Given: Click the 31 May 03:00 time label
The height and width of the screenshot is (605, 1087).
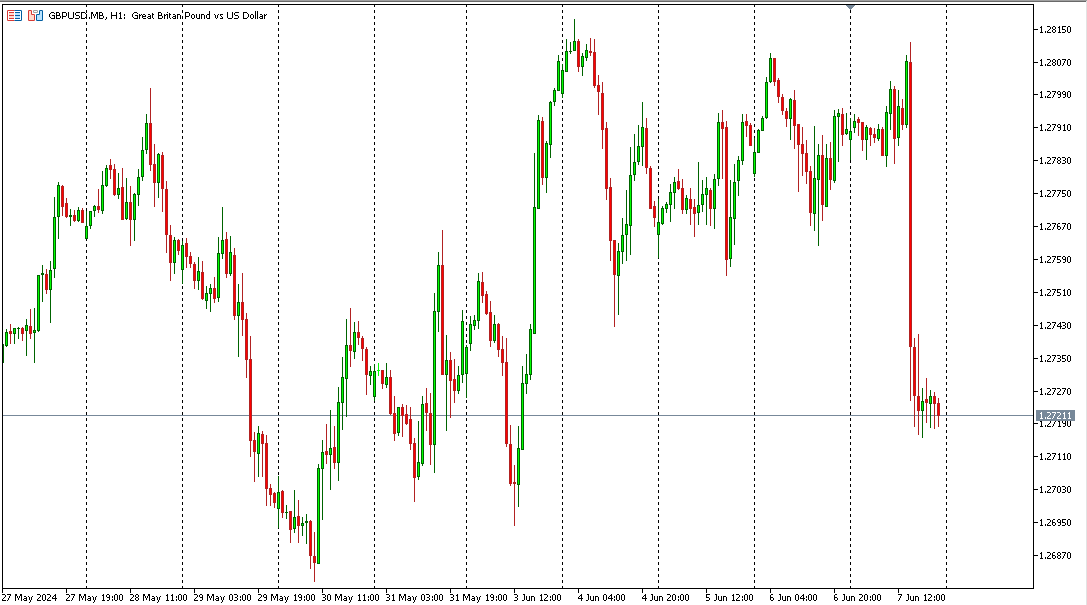Looking at the screenshot, I should [x=414, y=597].
